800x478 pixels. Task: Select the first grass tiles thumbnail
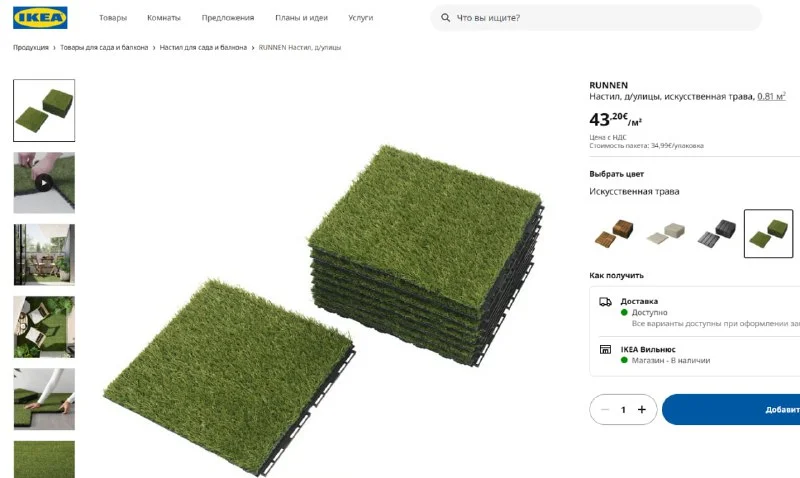click(x=44, y=110)
